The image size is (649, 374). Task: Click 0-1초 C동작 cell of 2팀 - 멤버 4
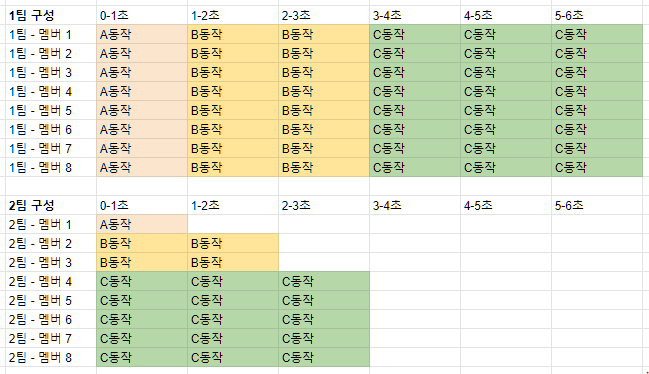tap(142, 281)
